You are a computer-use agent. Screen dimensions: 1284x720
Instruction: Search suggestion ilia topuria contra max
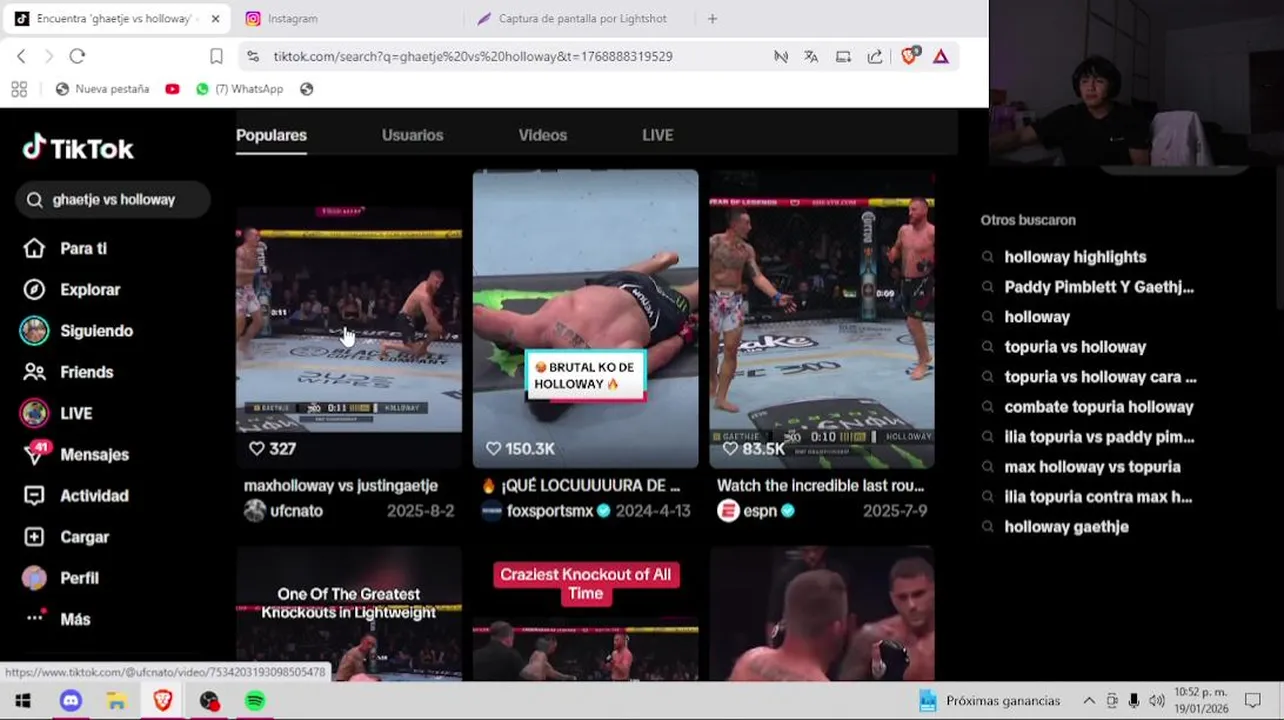pos(1098,497)
